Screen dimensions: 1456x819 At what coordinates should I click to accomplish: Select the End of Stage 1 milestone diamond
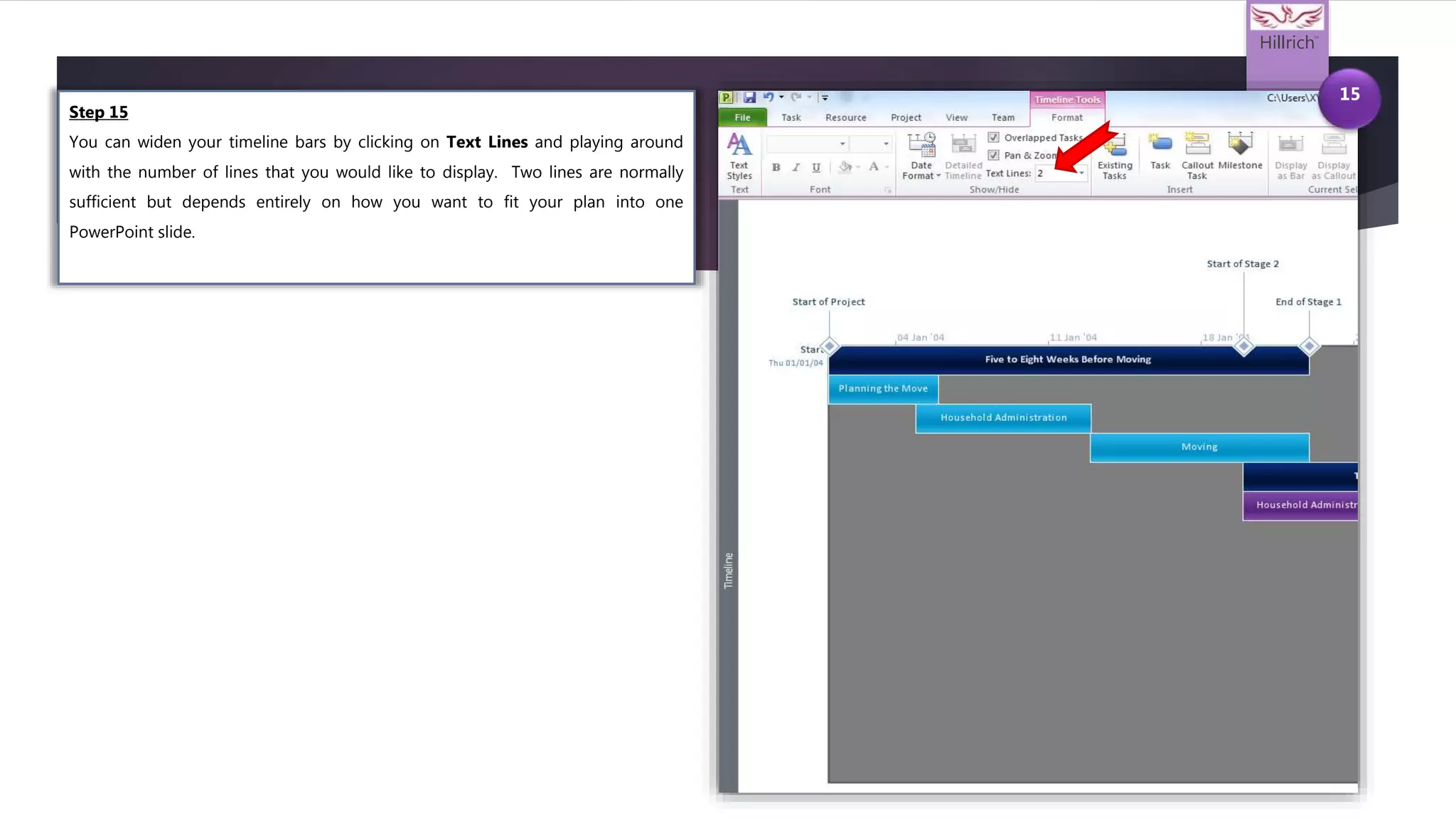pos(1309,346)
